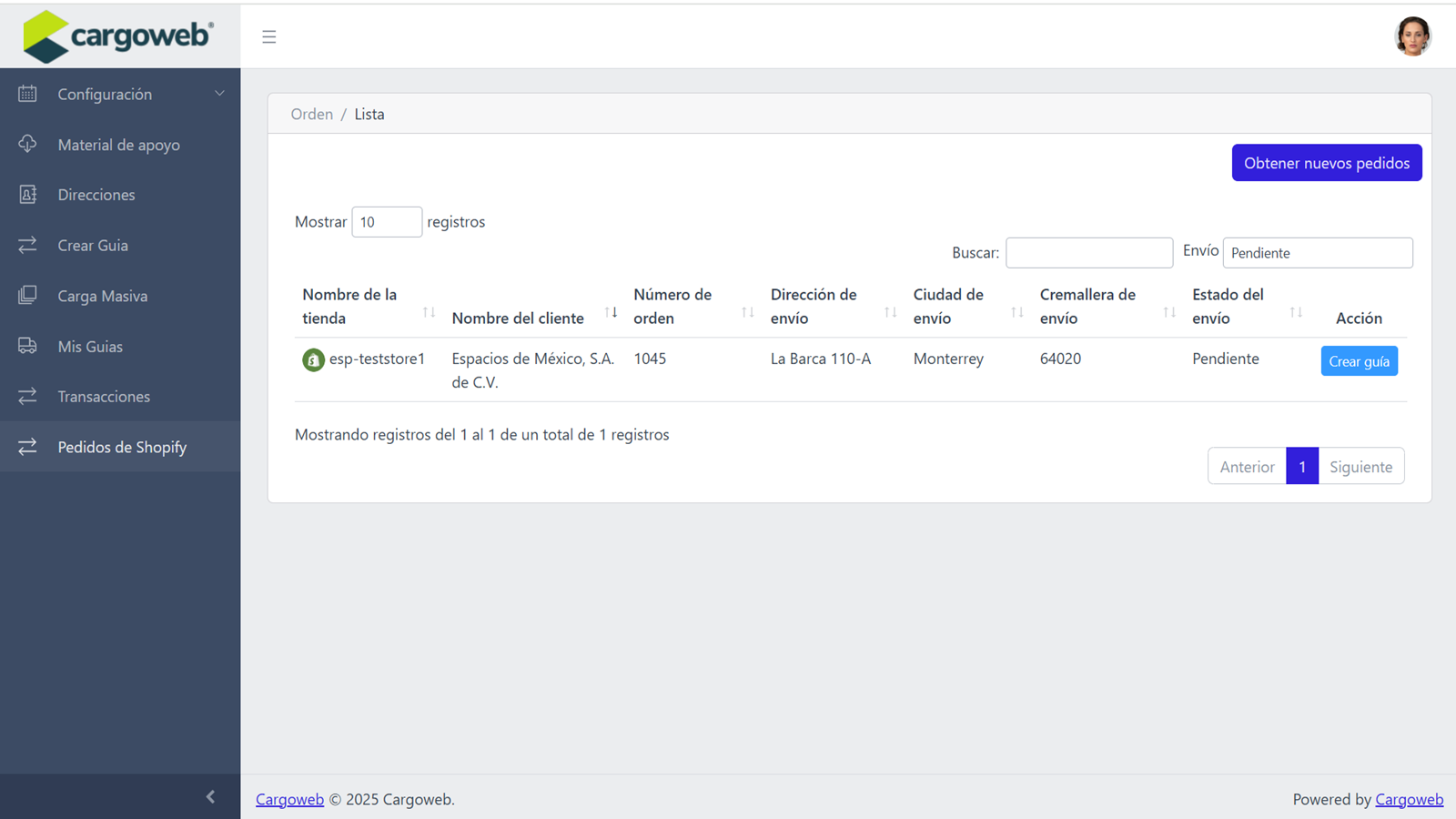The width and height of the screenshot is (1456, 819).
Task: Click Obtener nuevos pedidos button
Action: click(x=1327, y=163)
